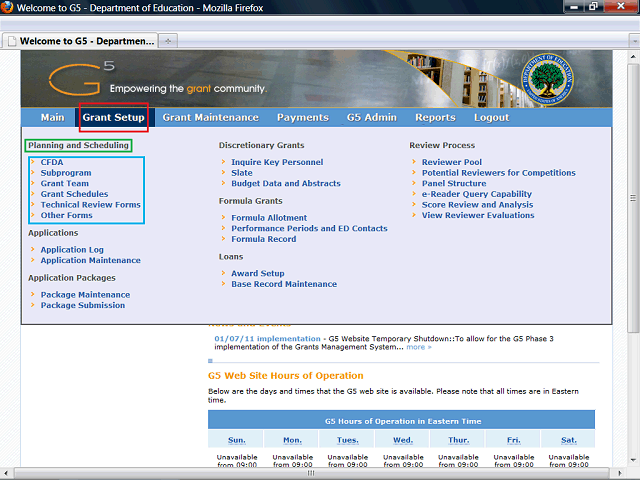
Task: Open the Main menu
Action: 52,118
